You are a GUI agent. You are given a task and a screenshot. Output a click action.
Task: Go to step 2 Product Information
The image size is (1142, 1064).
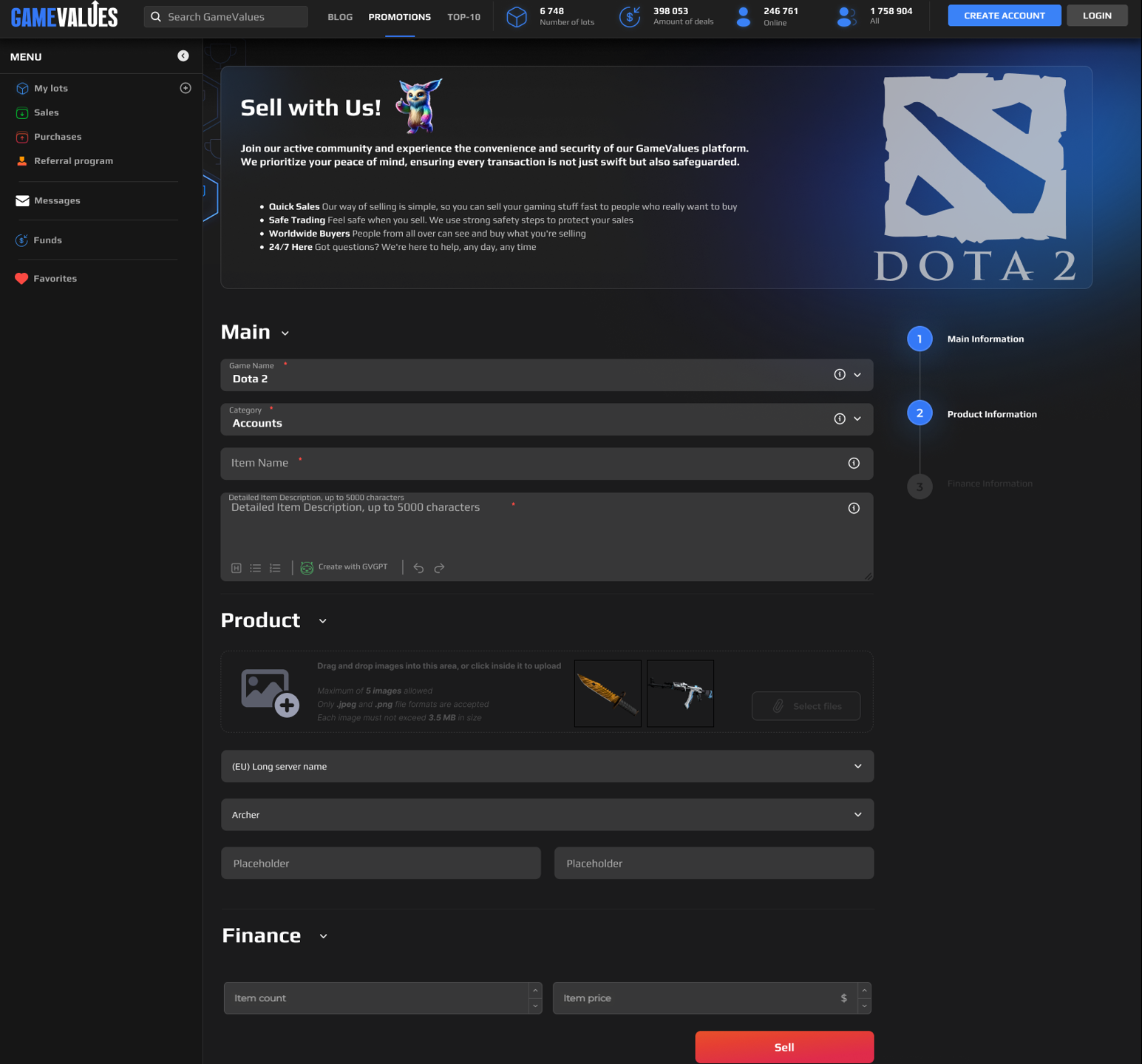pos(920,413)
